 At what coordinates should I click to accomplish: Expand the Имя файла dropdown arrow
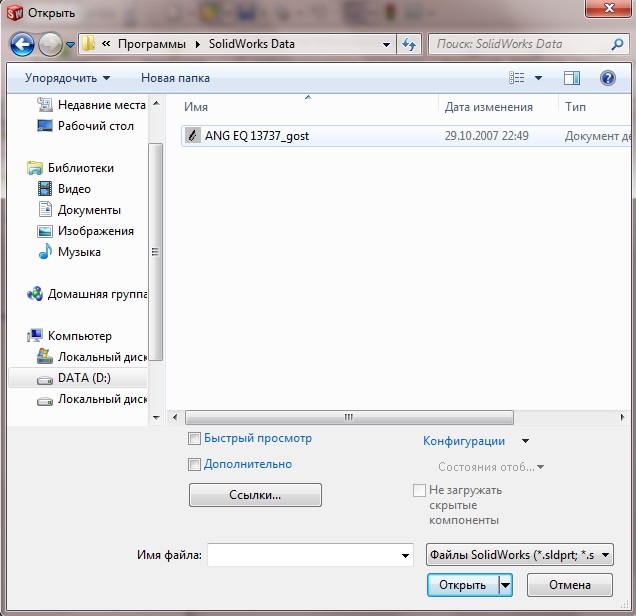click(x=405, y=556)
